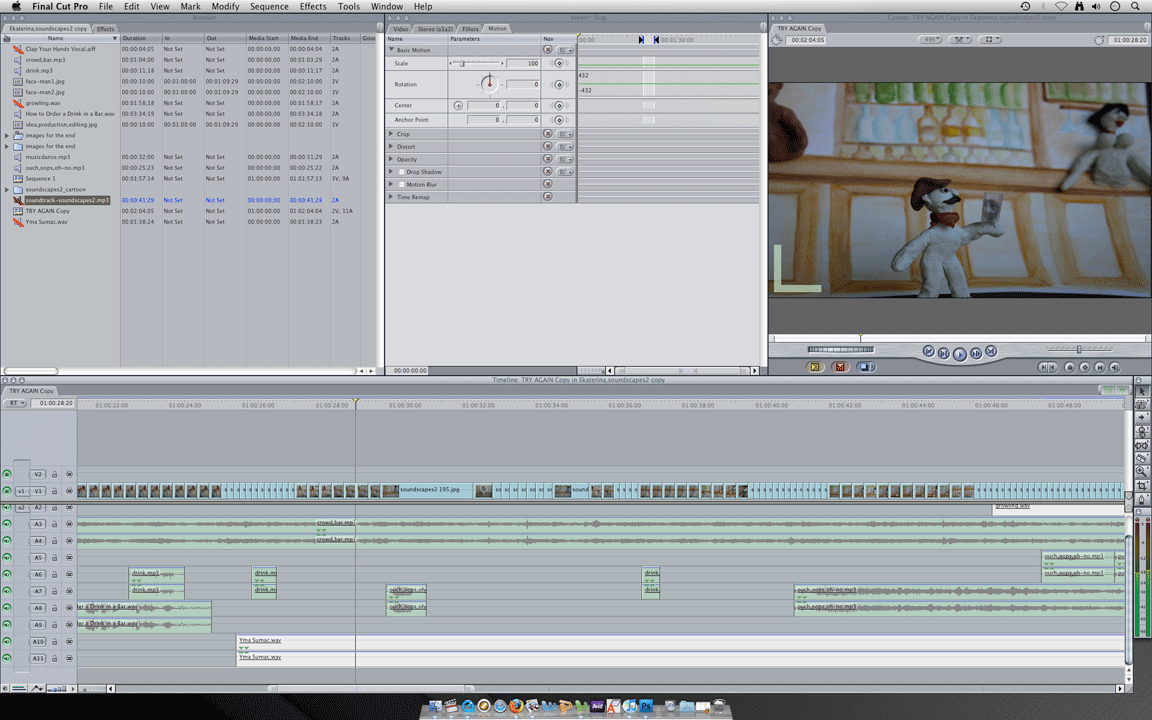Viewport: 1152px width, 720px height.
Task: Expand the first 'images for the end' folder
Action: click(x=7, y=135)
